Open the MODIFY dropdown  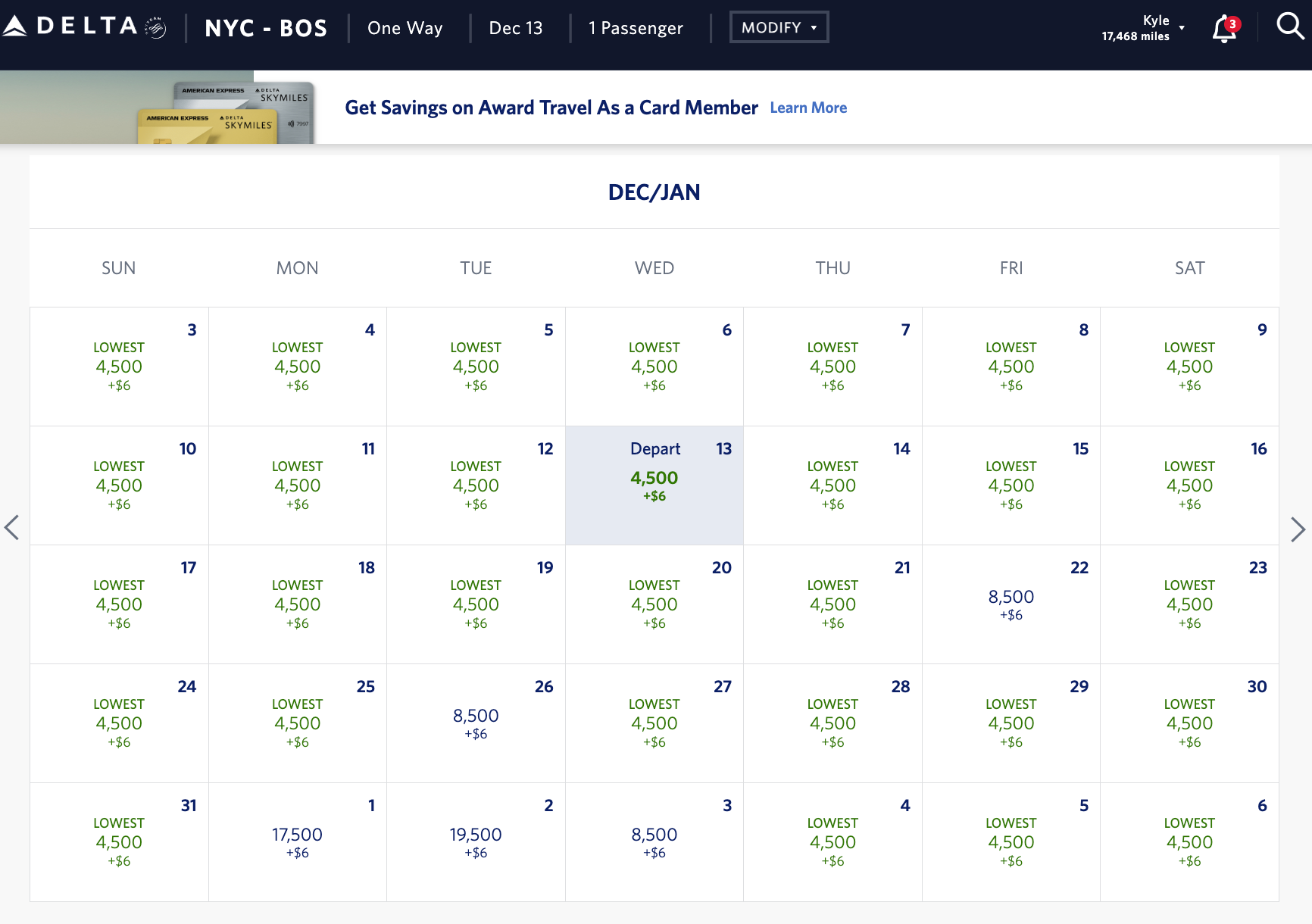pos(779,27)
